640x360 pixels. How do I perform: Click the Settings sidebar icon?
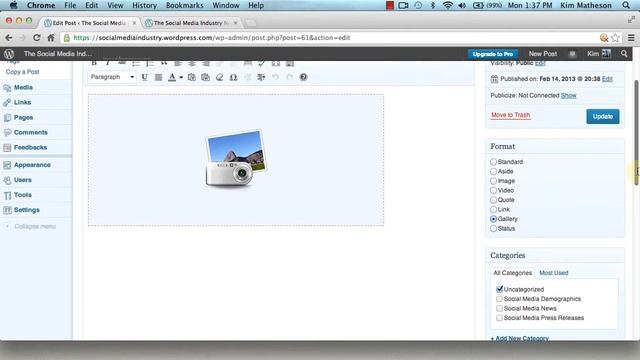pos(7,210)
